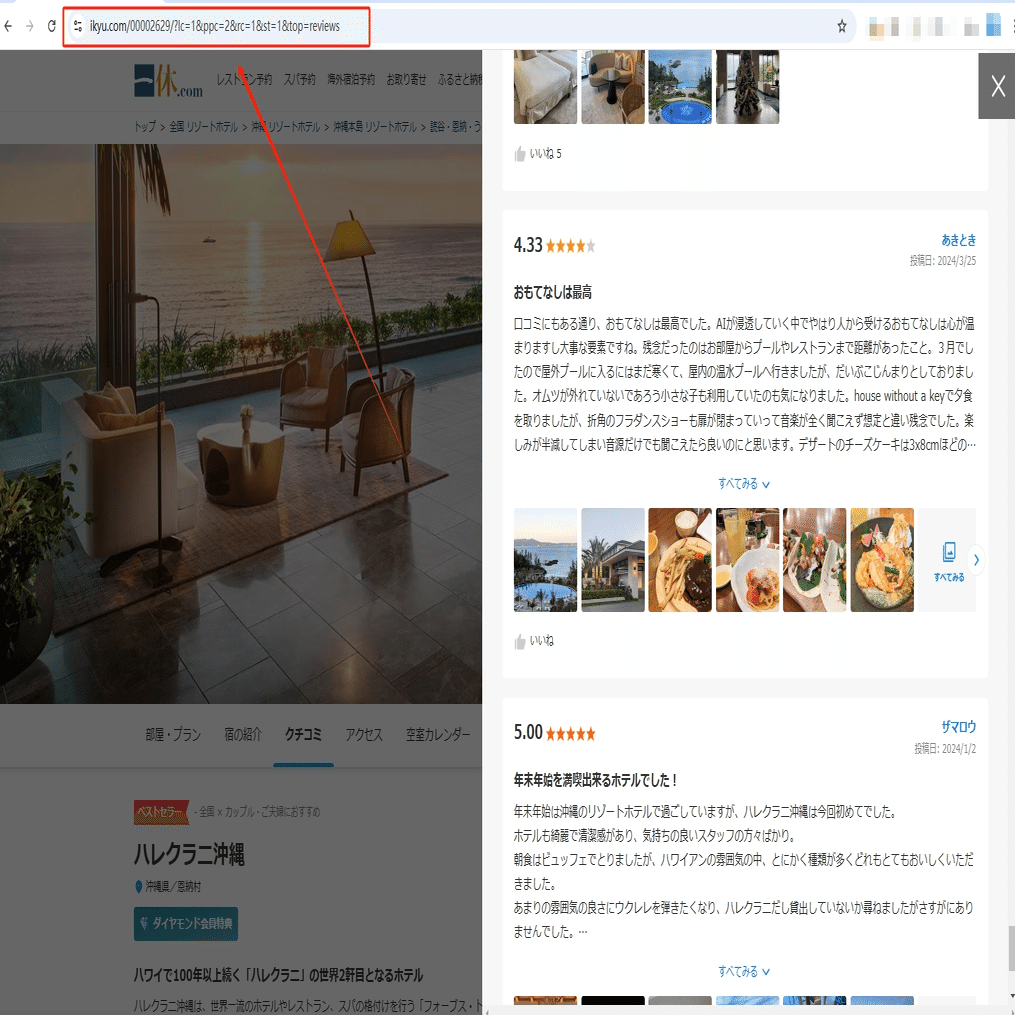Expand the おもてなしは最高 review with すべてみる
The image size is (1015, 1015).
click(x=744, y=484)
